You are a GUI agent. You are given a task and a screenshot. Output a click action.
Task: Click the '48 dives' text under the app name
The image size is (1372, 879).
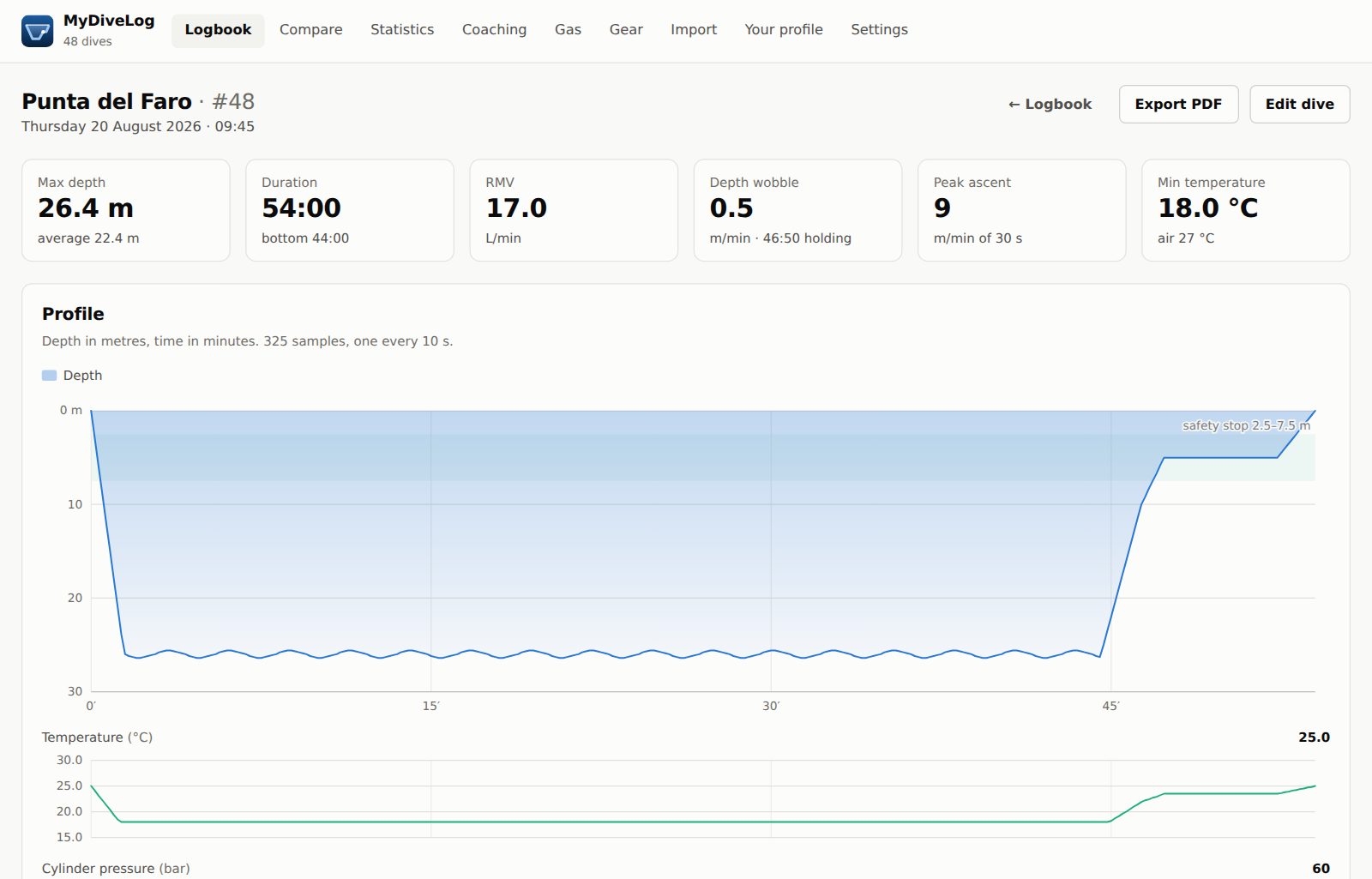87,41
